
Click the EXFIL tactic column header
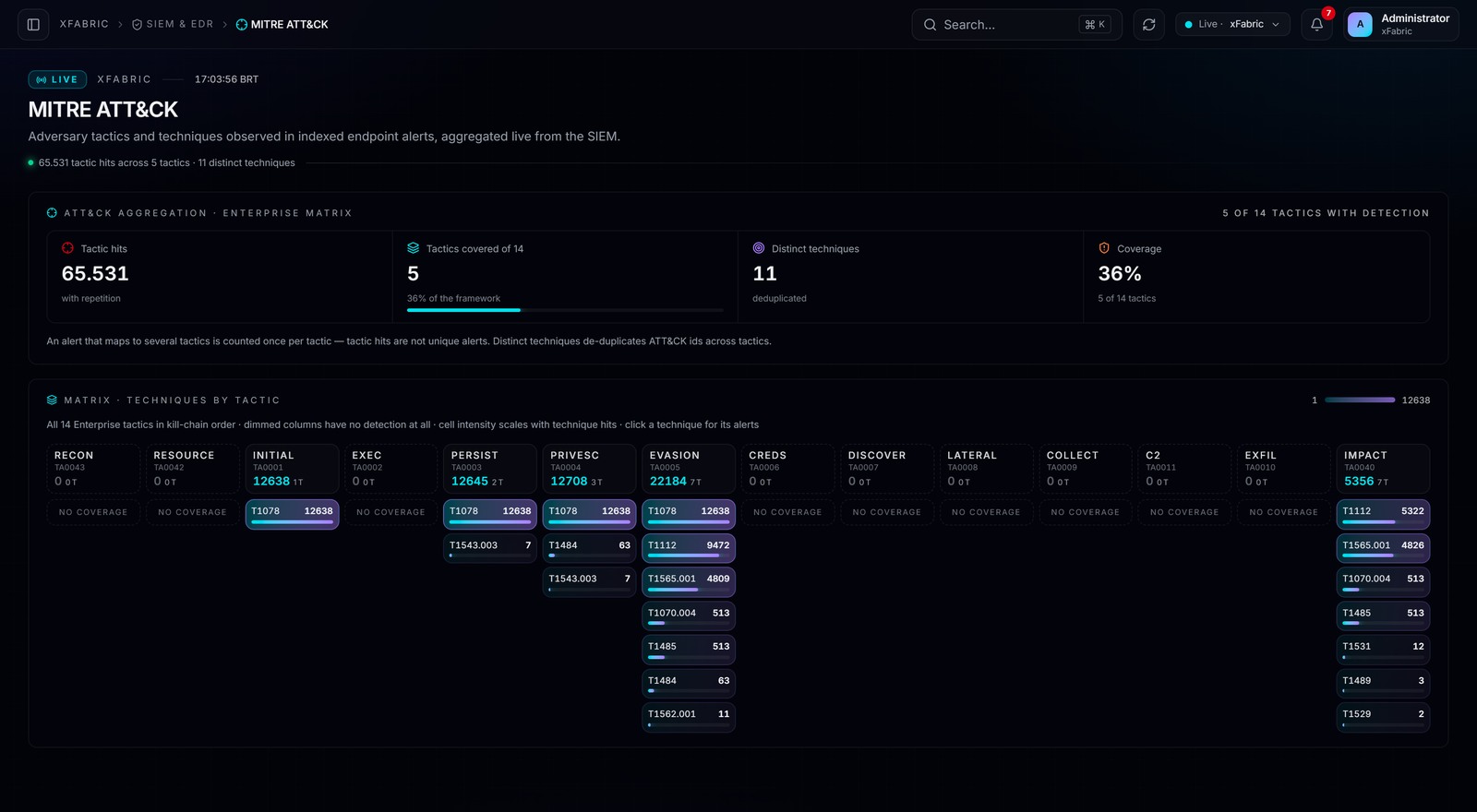click(x=1284, y=469)
